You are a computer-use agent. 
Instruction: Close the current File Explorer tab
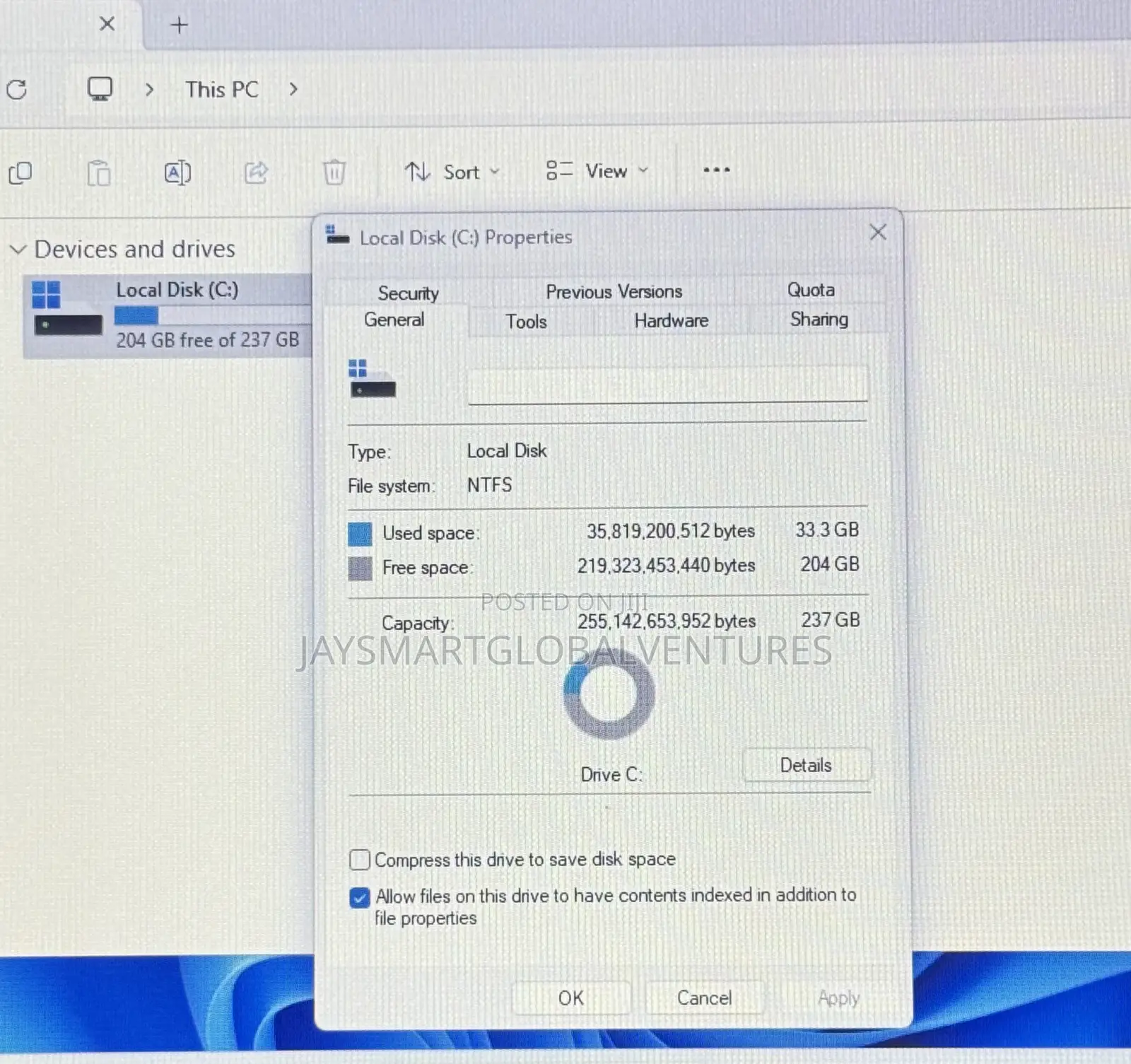(x=107, y=24)
